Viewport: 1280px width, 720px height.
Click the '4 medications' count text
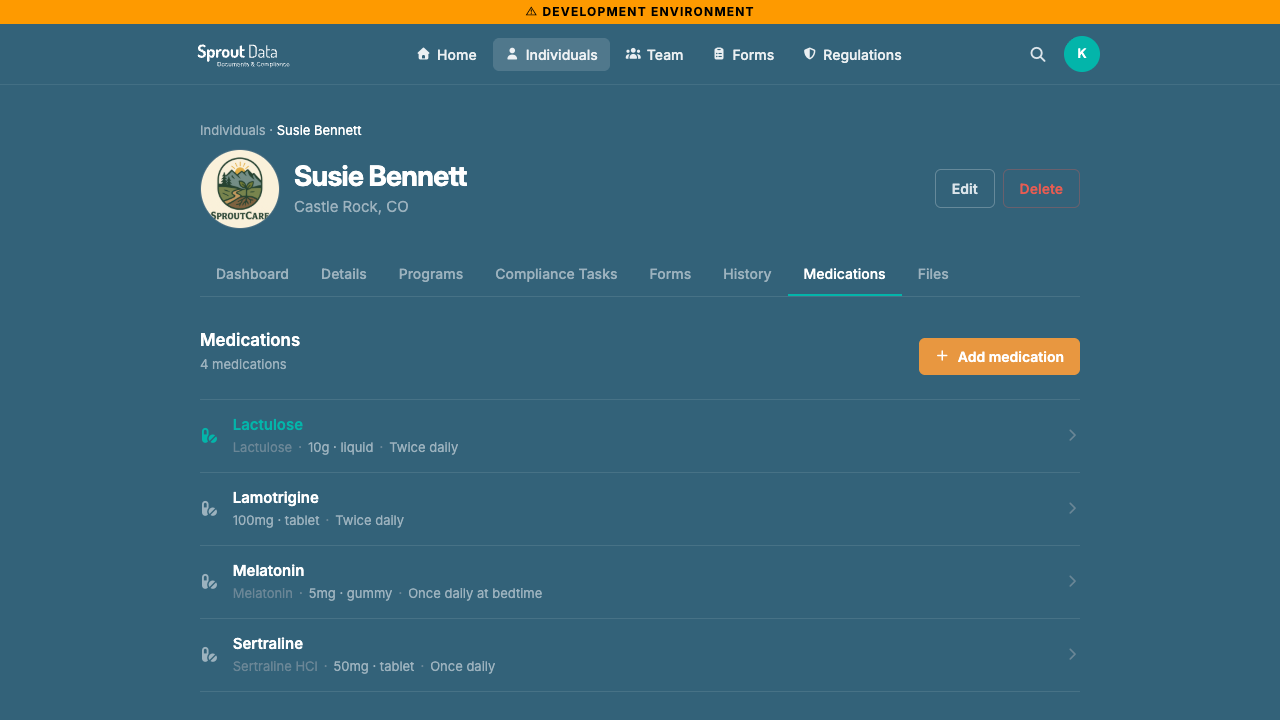click(x=243, y=364)
